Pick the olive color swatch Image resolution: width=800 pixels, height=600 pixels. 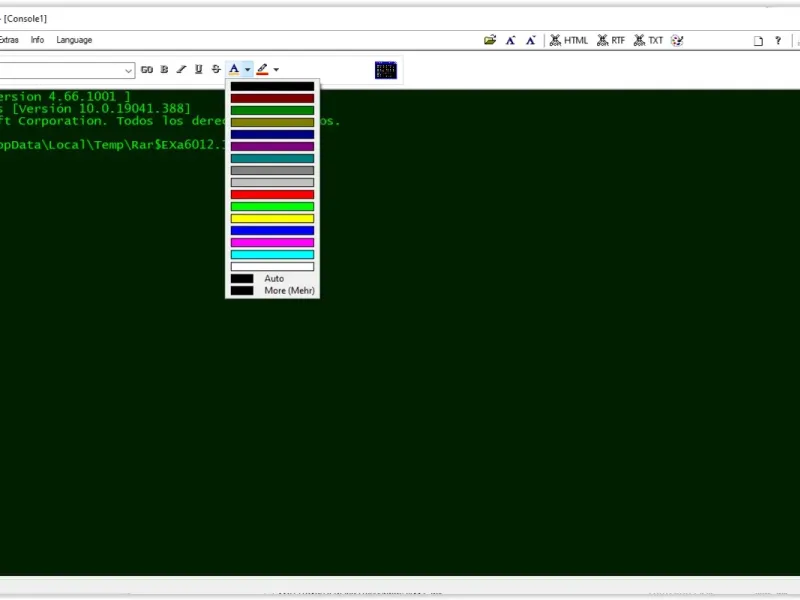tap(272, 122)
